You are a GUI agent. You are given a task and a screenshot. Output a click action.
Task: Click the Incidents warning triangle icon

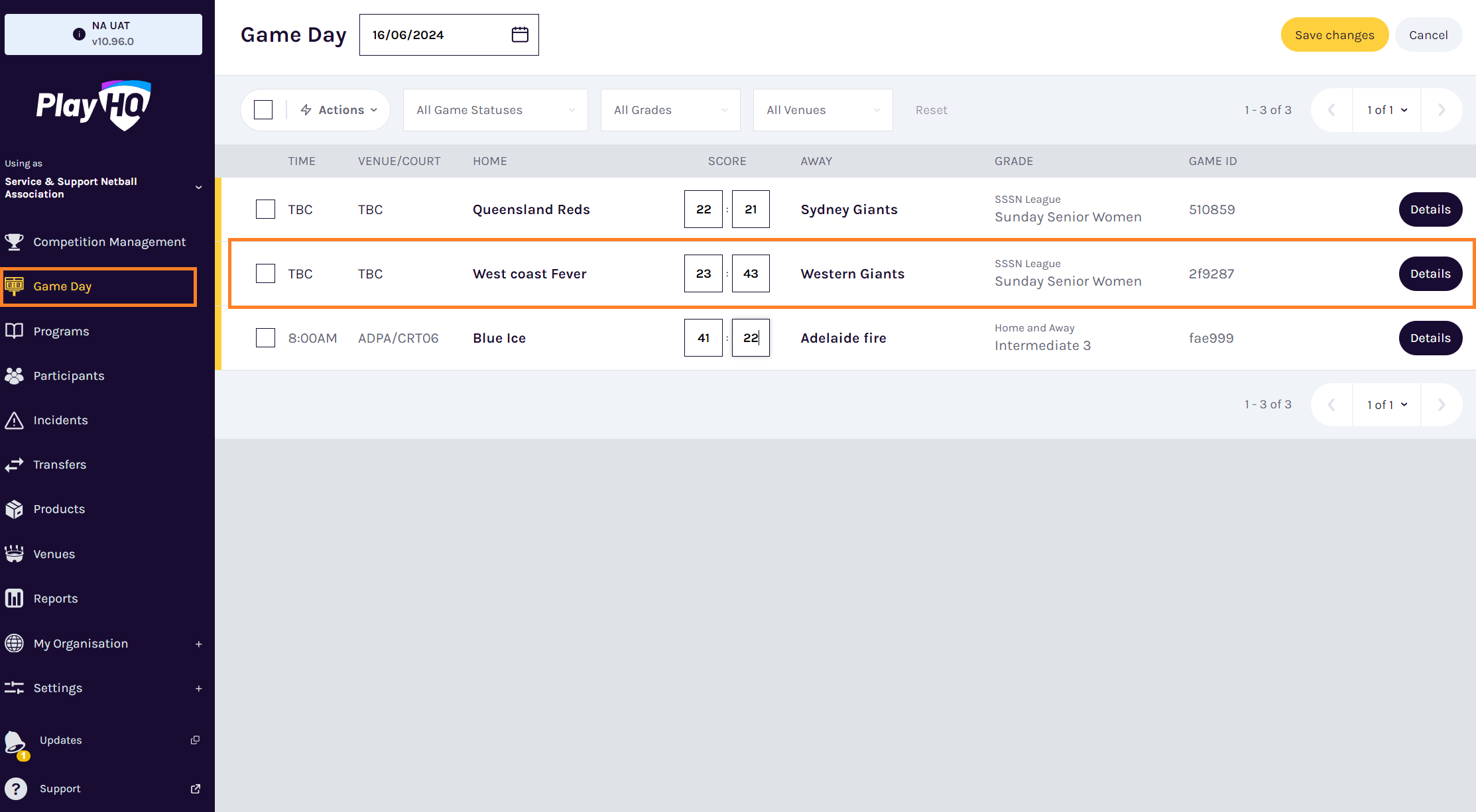[14, 420]
